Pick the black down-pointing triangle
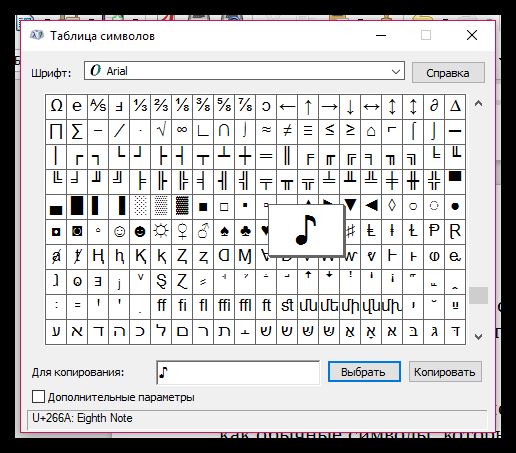 (x=351, y=205)
